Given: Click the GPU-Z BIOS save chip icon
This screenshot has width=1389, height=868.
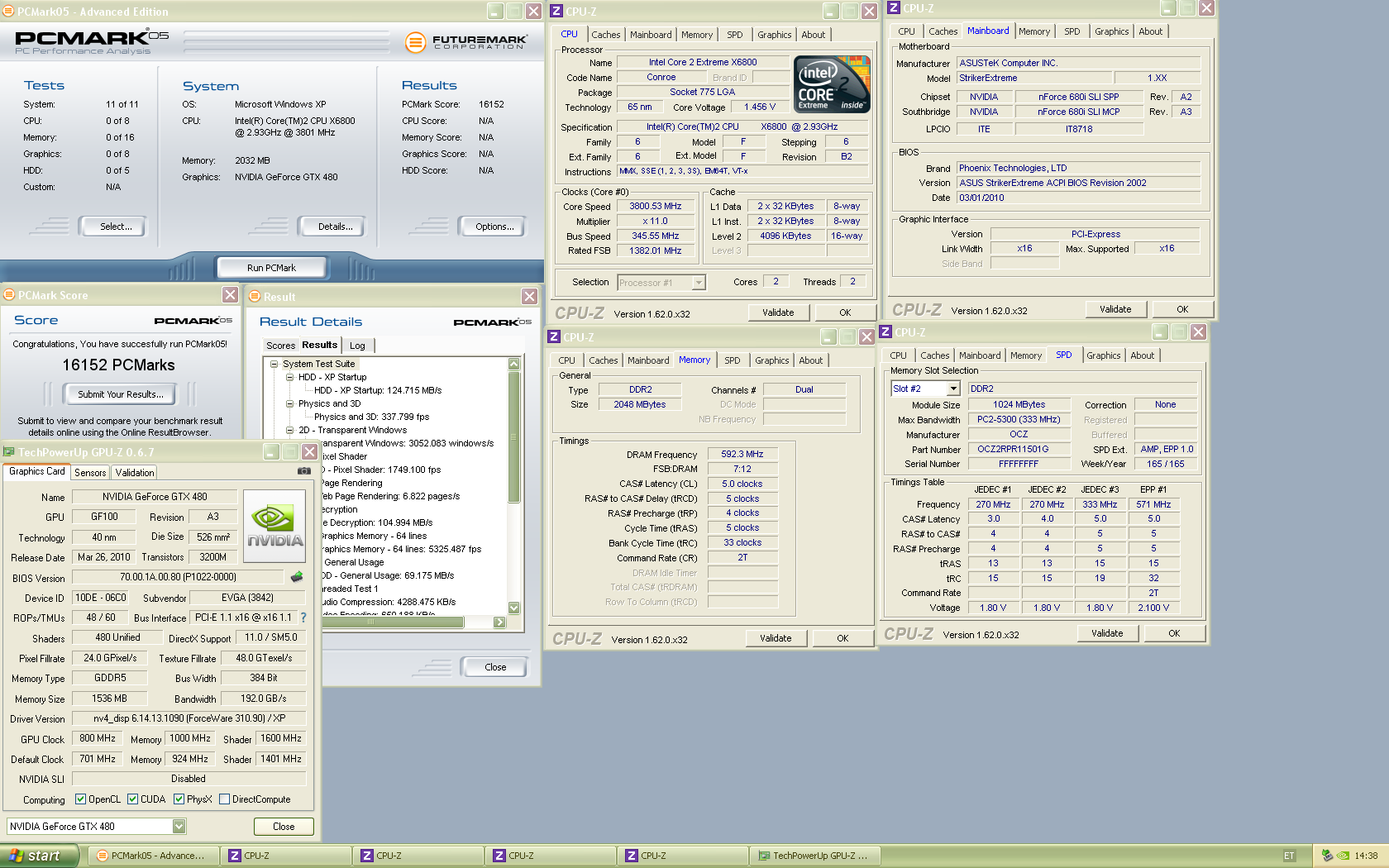Looking at the screenshot, I should [297, 577].
